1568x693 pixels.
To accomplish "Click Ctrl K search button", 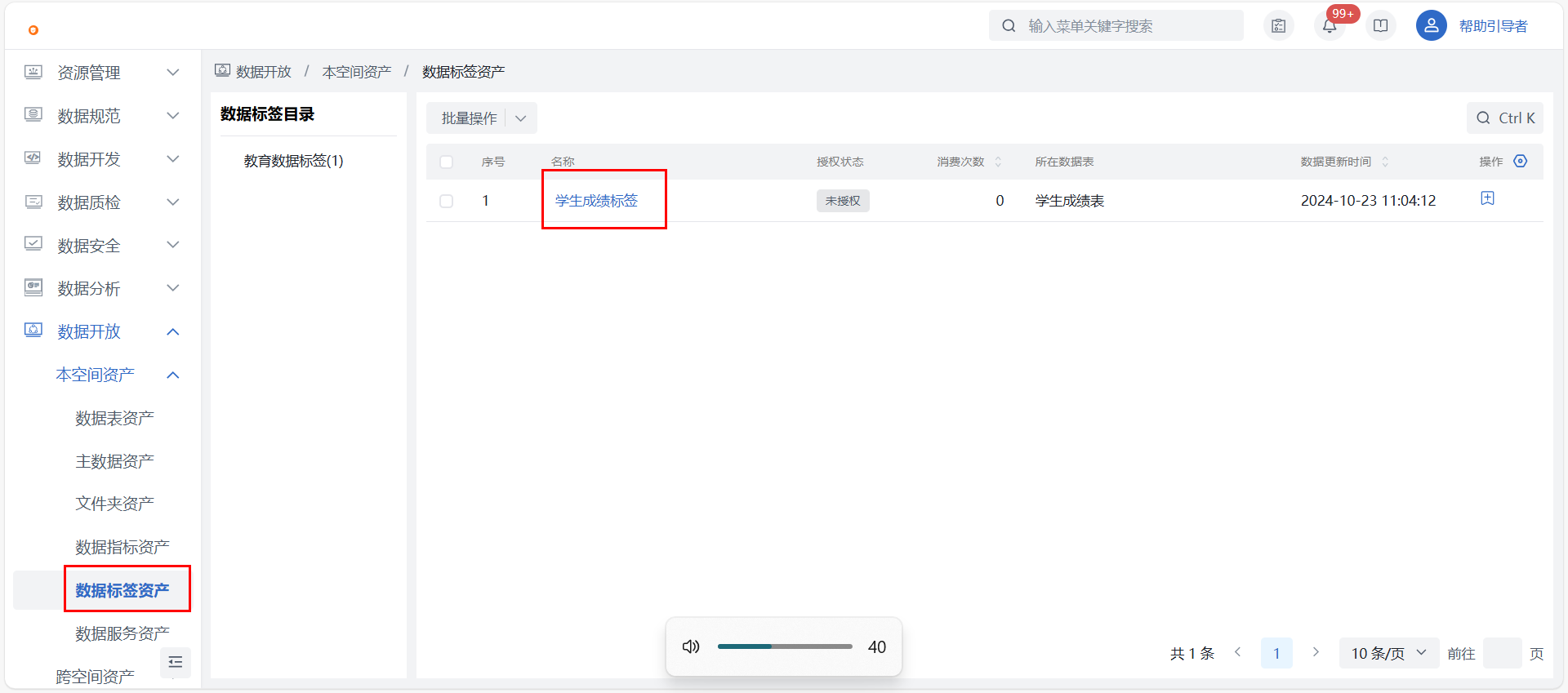I will (x=1505, y=118).
